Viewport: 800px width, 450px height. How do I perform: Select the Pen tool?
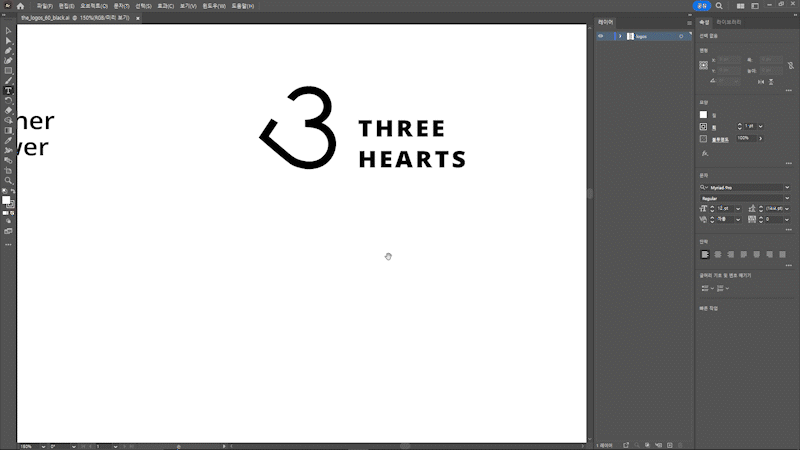(8, 51)
